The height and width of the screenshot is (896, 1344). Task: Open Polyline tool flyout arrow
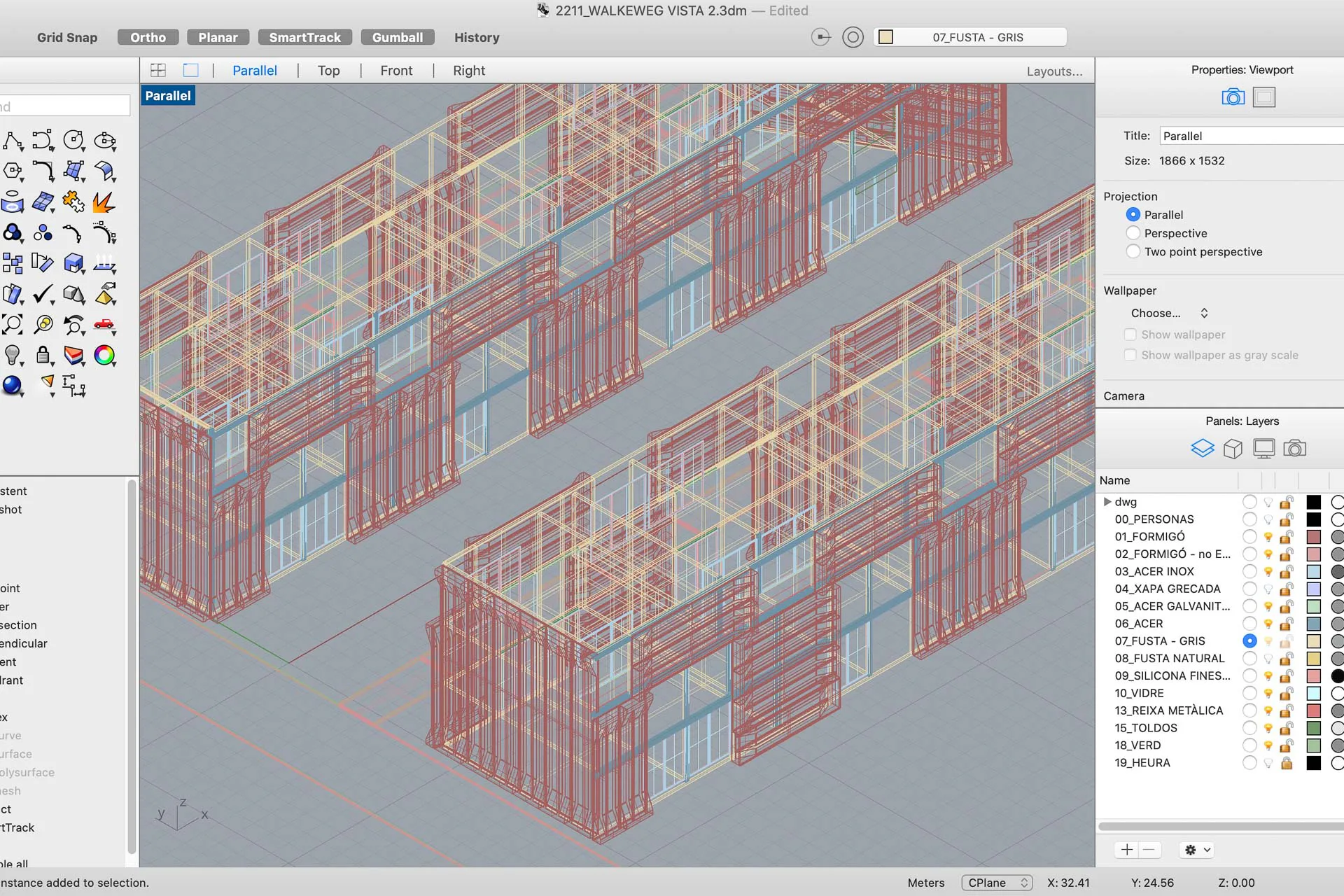pyautogui.click(x=22, y=149)
